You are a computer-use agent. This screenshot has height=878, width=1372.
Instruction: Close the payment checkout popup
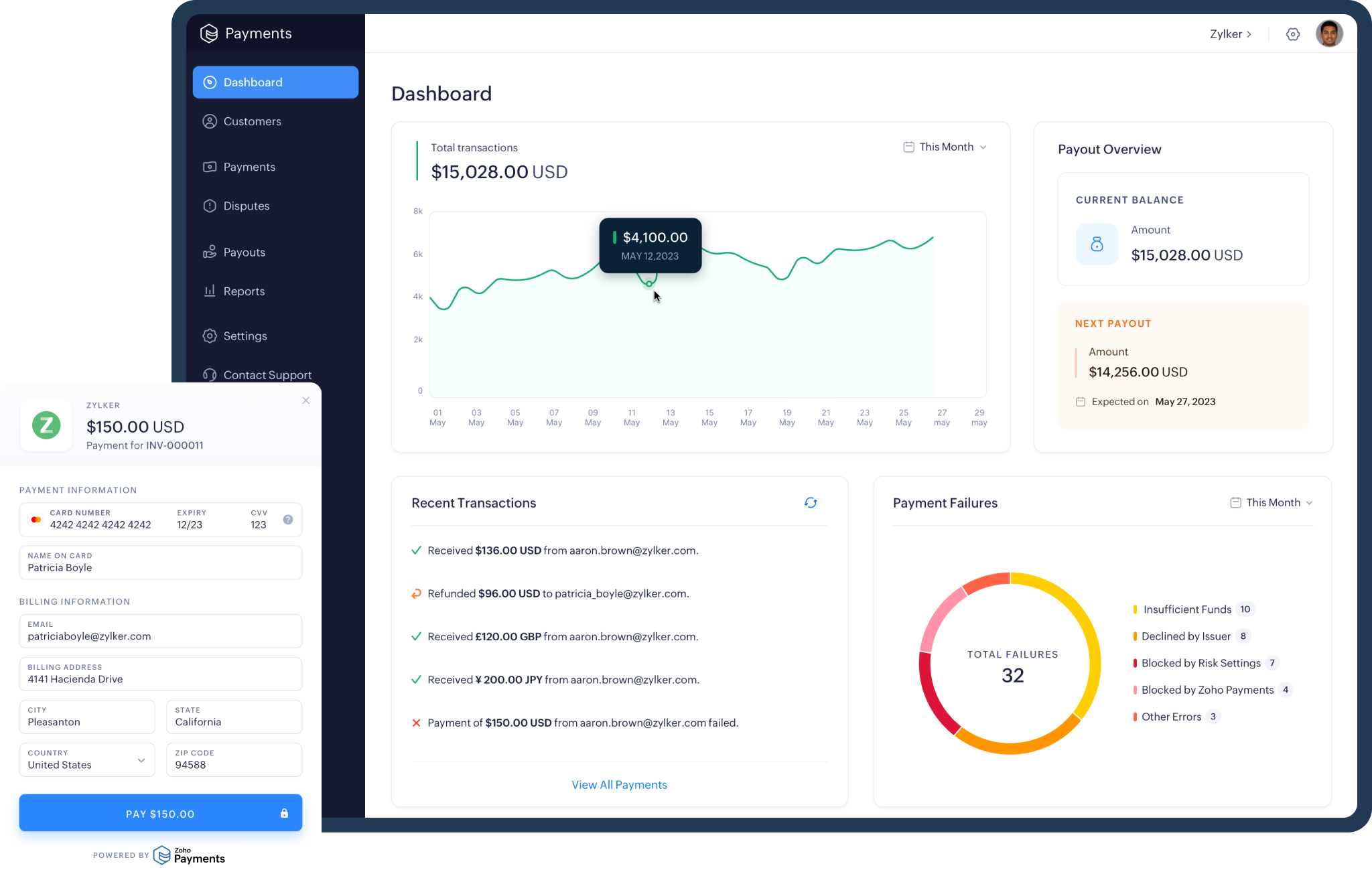[305, 400]
